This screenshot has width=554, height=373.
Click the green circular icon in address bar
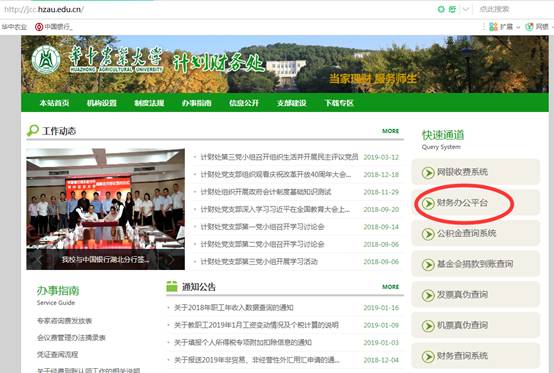click(x=441, y=9)
